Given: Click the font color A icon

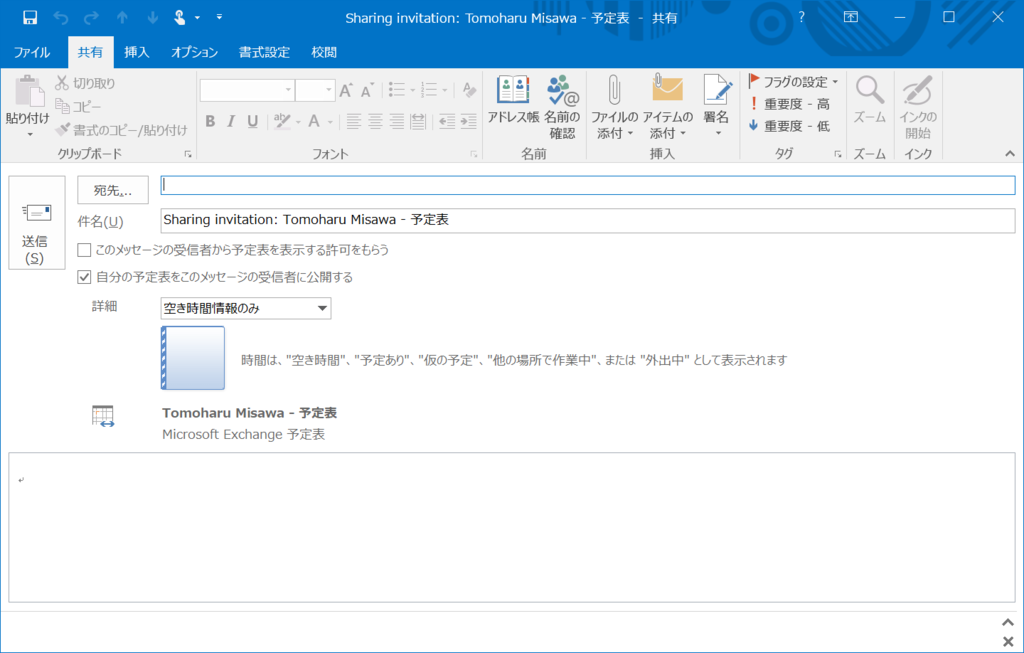Looking at the screenshot, I should point(314,121).
